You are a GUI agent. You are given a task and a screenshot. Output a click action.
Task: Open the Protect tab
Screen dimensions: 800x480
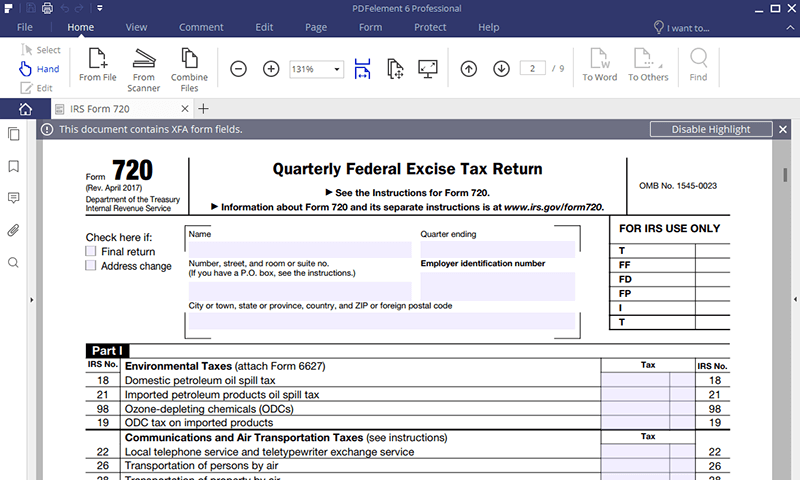(x=430, y=28)
